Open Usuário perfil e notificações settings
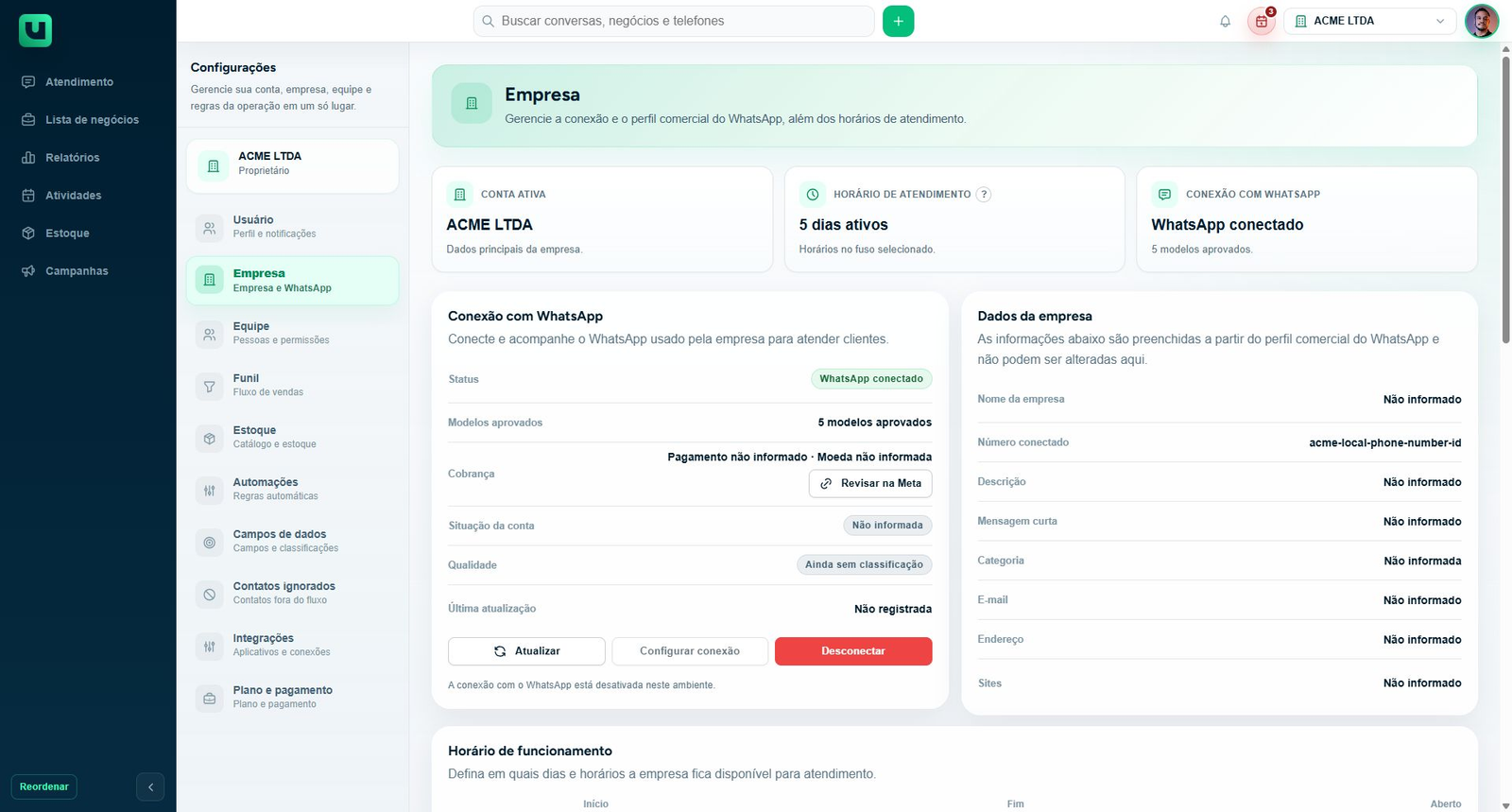 tap(292, 227)
